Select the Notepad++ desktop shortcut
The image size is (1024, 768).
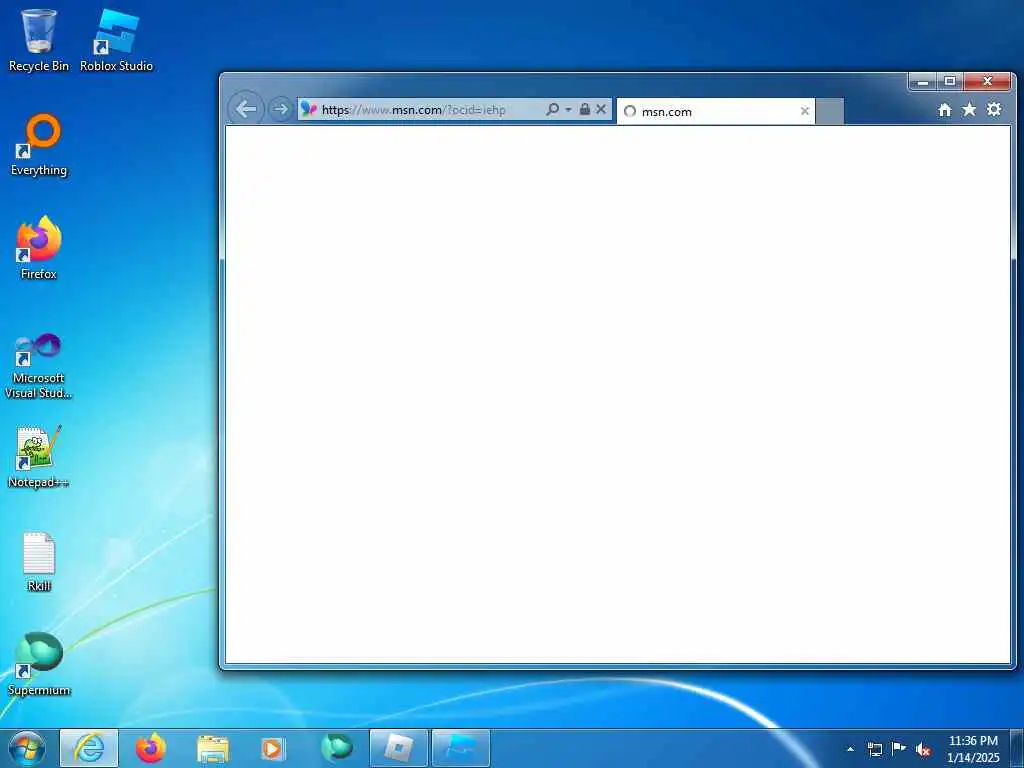point(39,457)
